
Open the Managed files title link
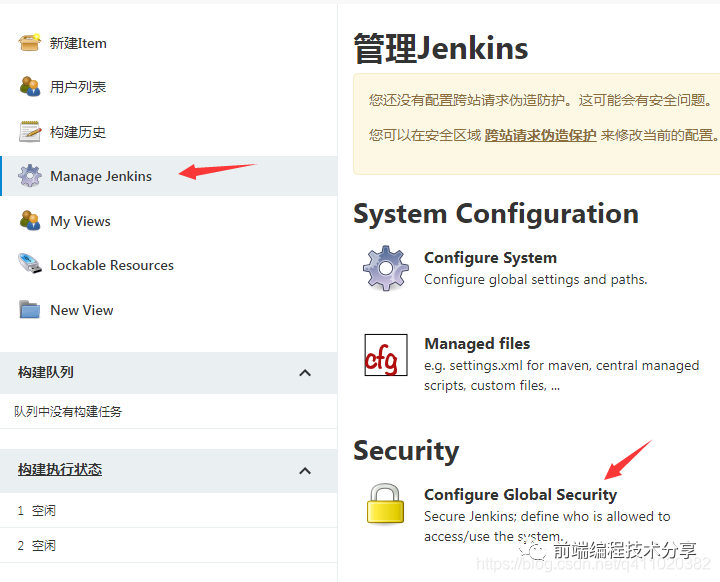[477, 344]
